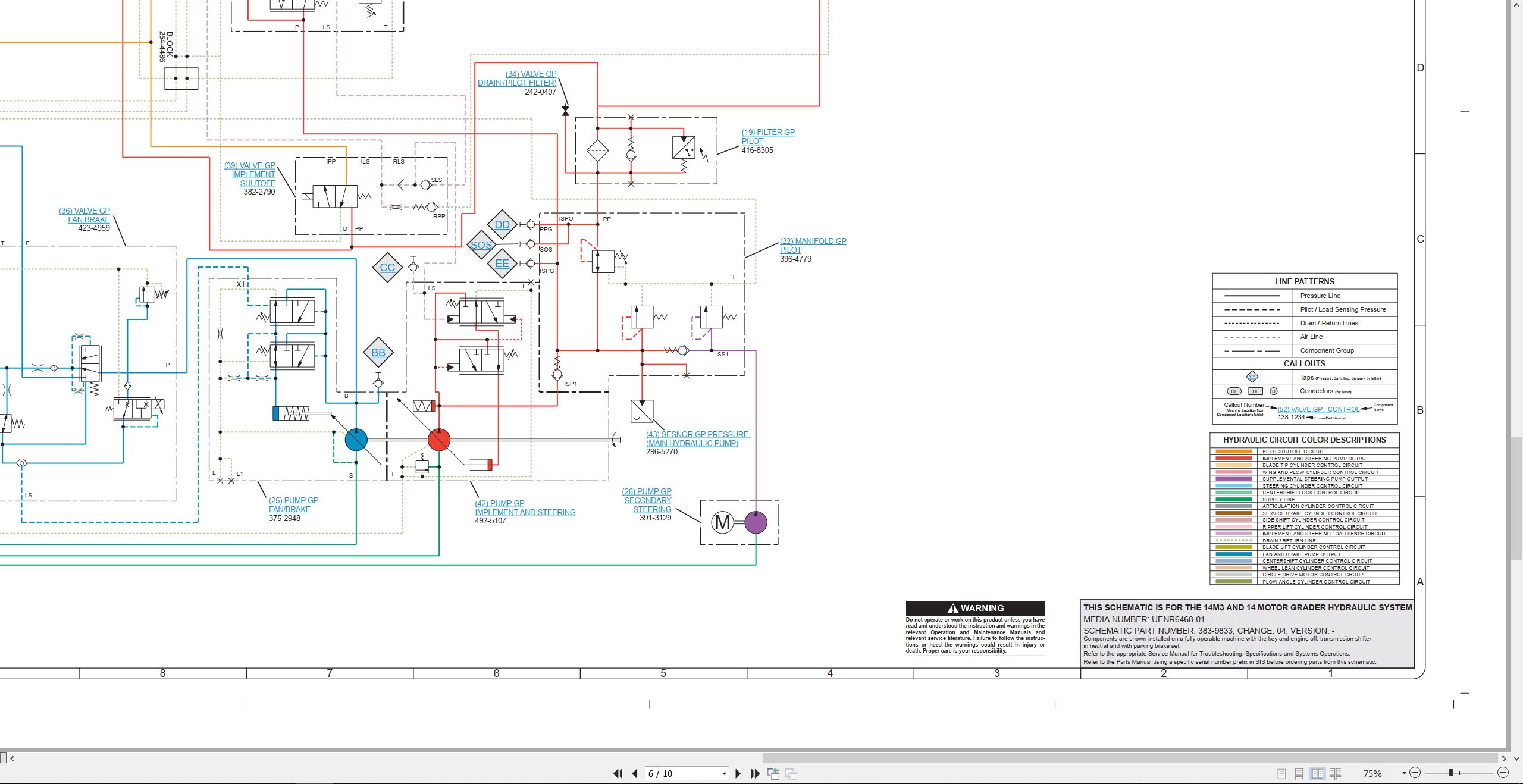Click the M motor symbol circle
Screen dimensions: 1523x784
click(x=722, y=522)
